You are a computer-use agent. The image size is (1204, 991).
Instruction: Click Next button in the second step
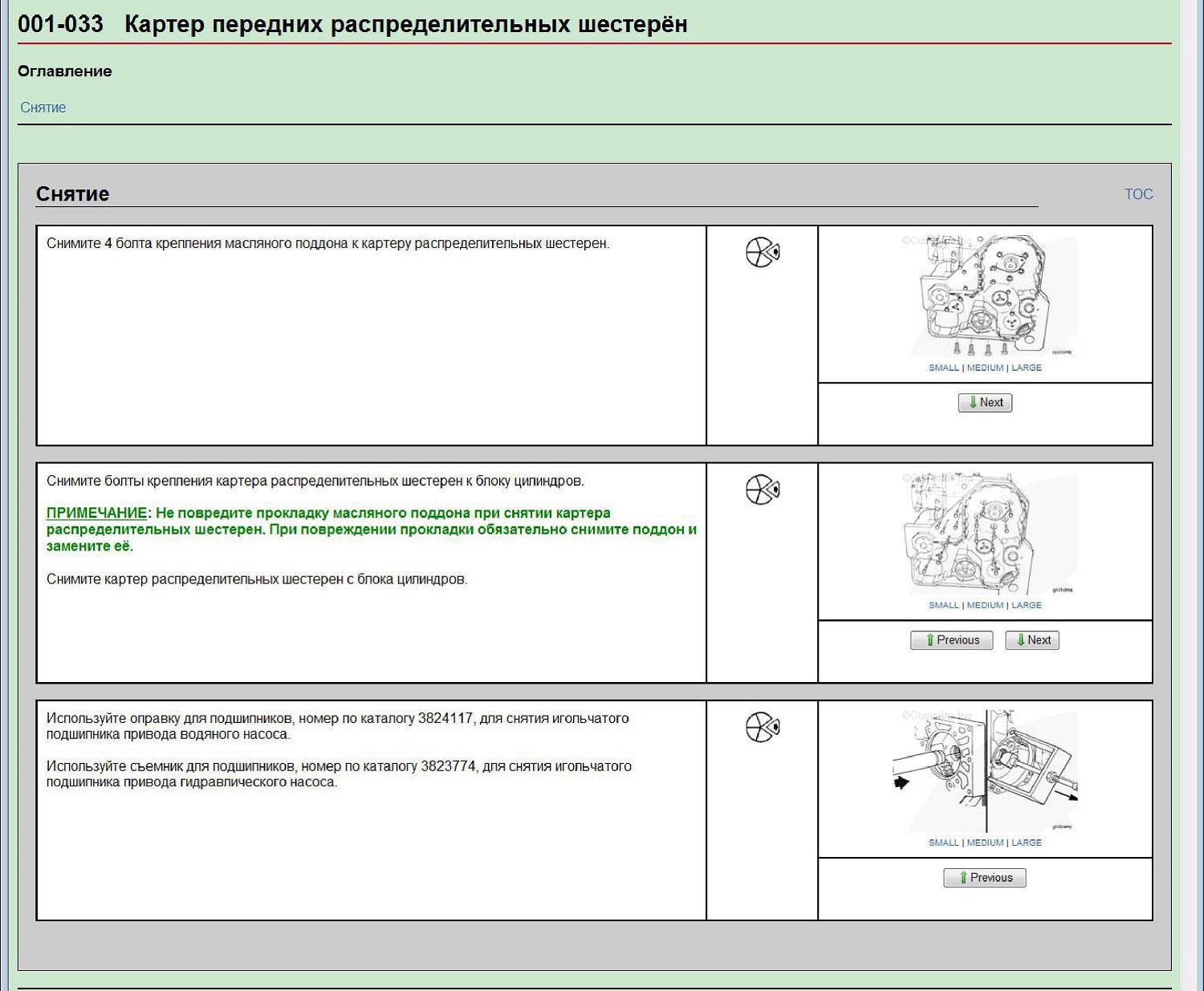point(1032,640)
